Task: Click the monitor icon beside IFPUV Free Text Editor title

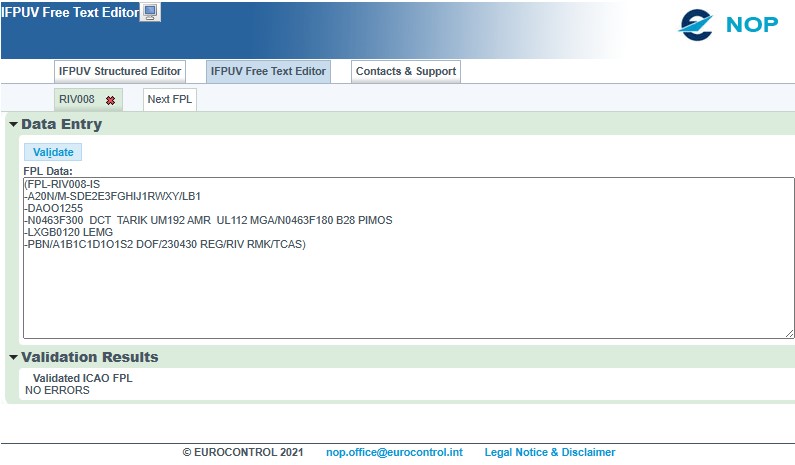Action: pos(150,12)
